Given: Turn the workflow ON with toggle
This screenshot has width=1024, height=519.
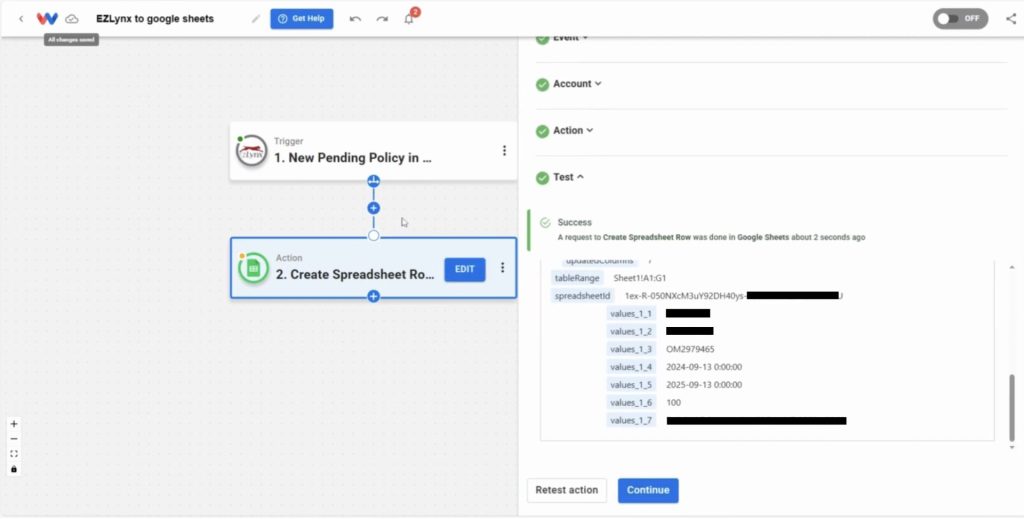Looking at the screenshot, I should pos(960,18).
